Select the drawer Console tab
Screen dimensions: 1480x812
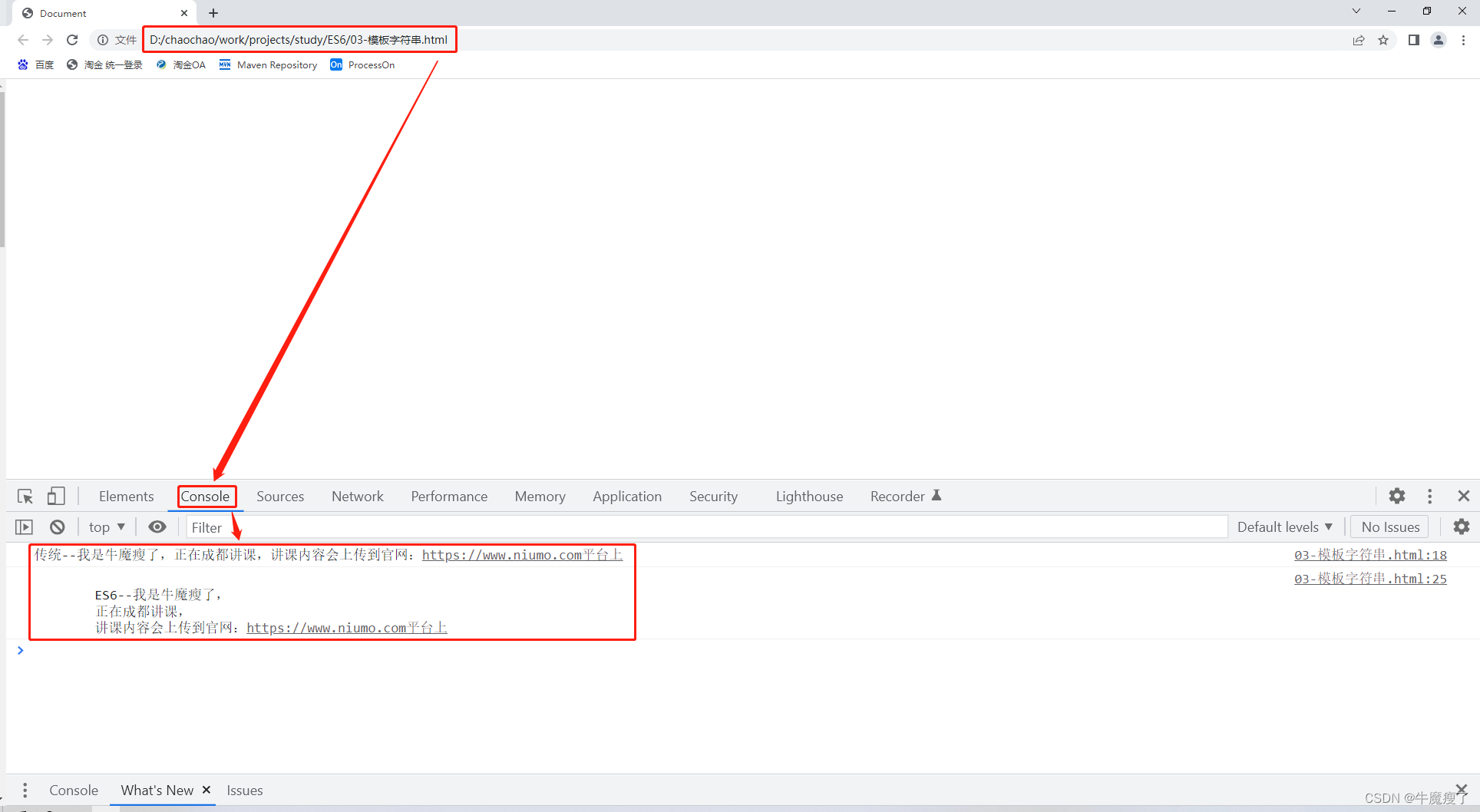tap(74, 791)
